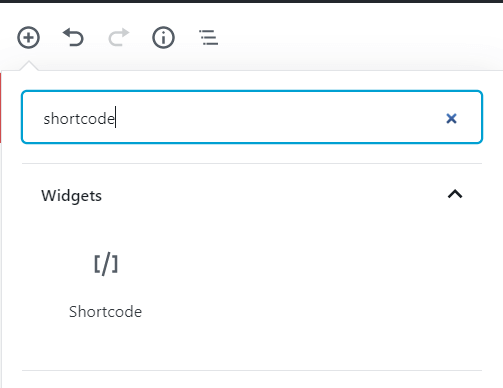Focus the block search input field
Screen dimensions: 503x388
(x=252, y=117)
